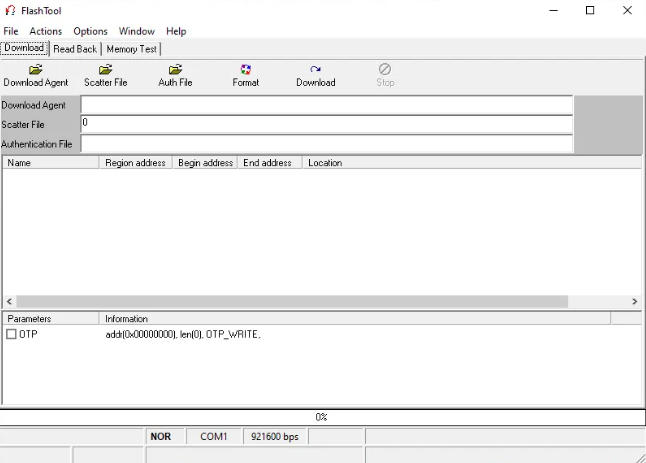Image resolution: width=646 pixels, height=463 pixels.
Task: Click the left arrow of horizontal scrollbar
Action: click(x=9, y=302)
